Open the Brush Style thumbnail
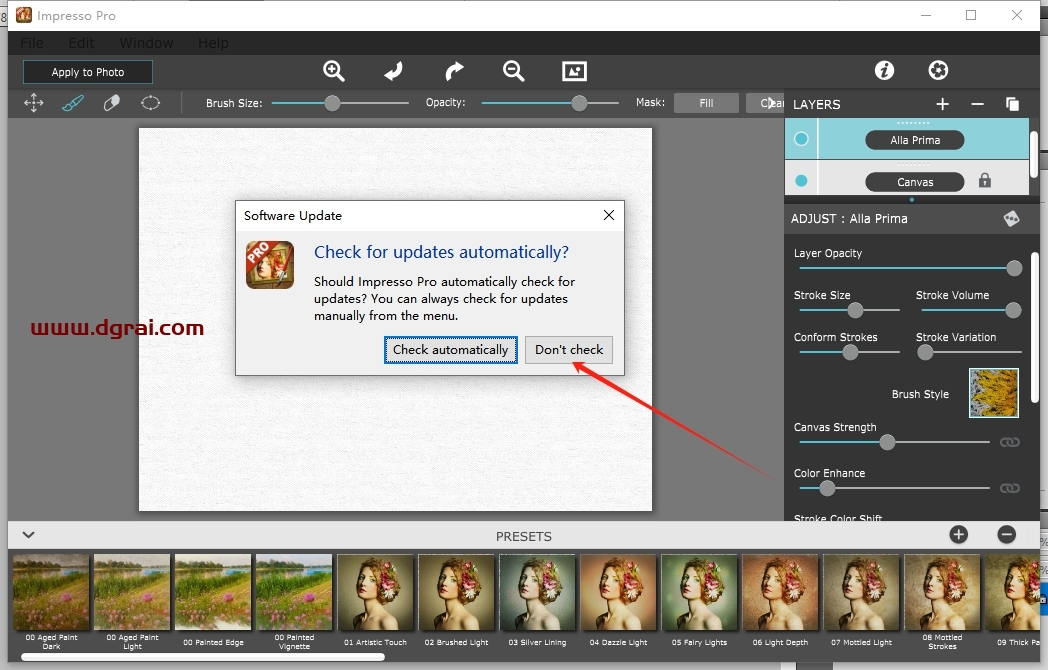This screenshot has width=1048, height=670. click(994, 393)
